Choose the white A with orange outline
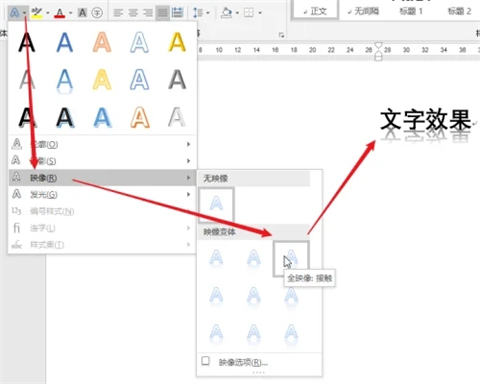The height and width of the screenshot is (384, 480). tap(140, 118)
